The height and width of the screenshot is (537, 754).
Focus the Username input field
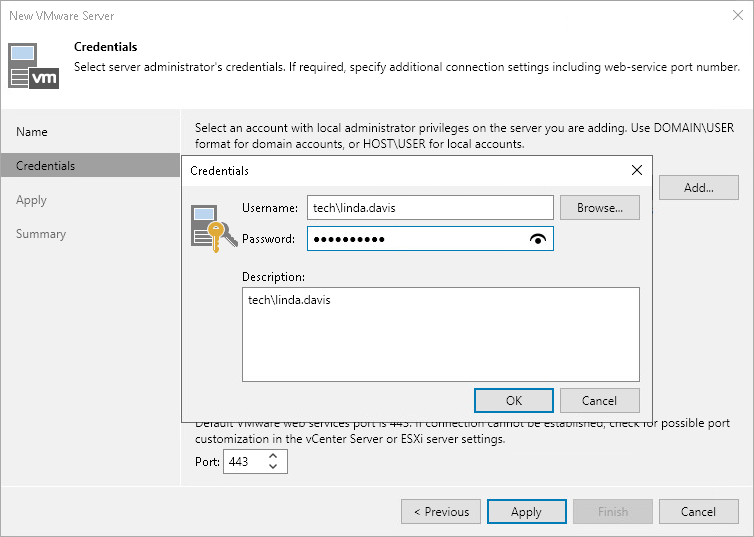point(430,208)
